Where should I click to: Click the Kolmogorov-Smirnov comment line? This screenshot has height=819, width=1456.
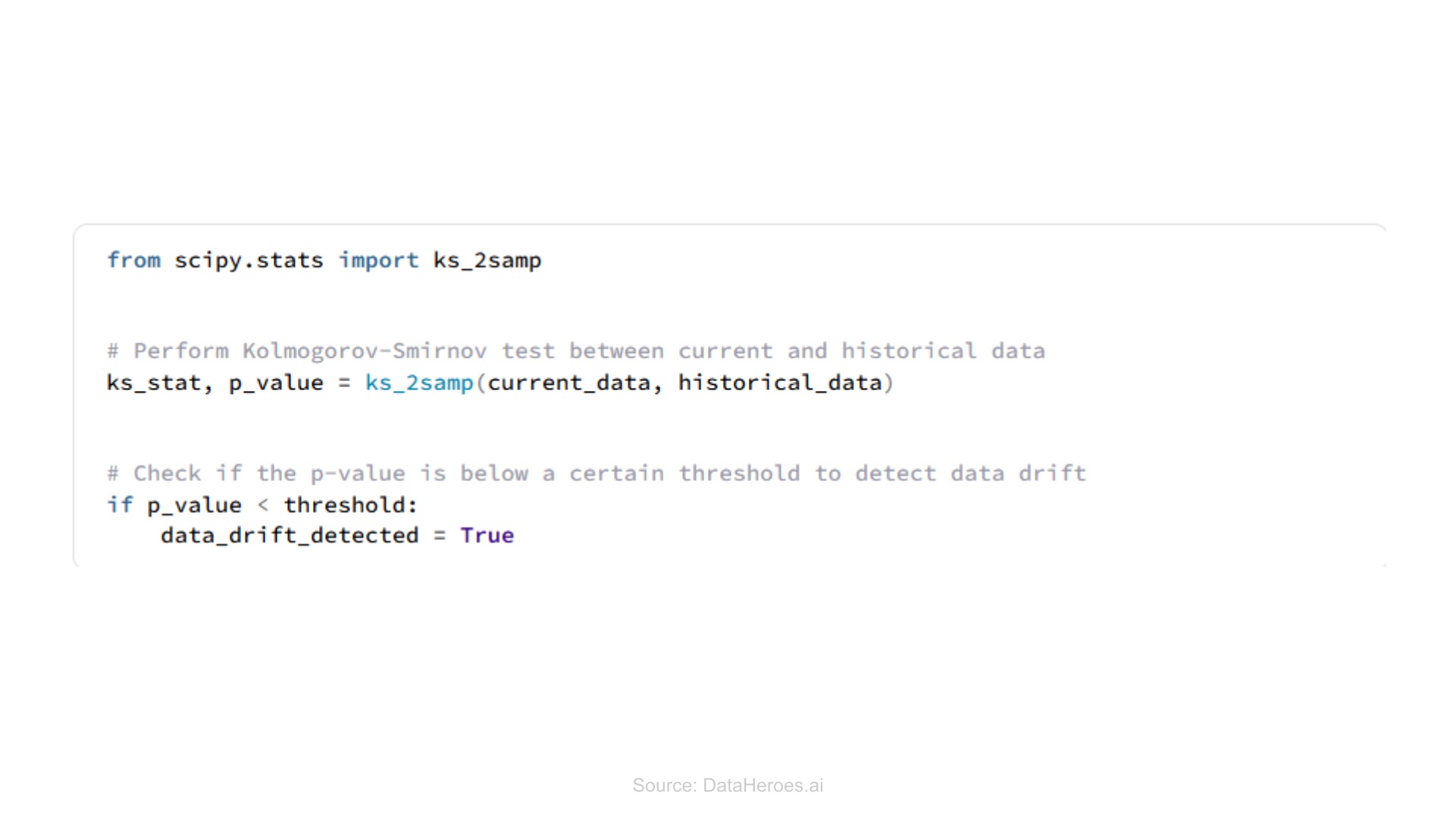pyautogui.click(x=576, y=352)
